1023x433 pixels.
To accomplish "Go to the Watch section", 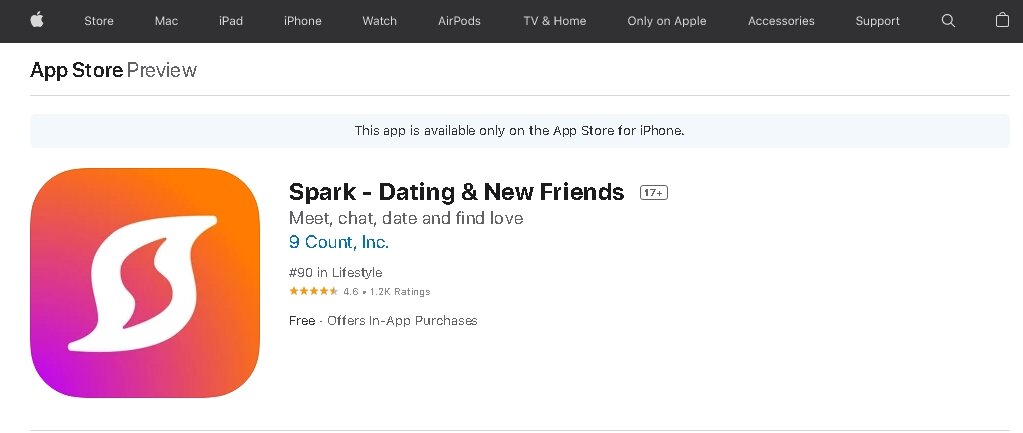I will [380, 21].
